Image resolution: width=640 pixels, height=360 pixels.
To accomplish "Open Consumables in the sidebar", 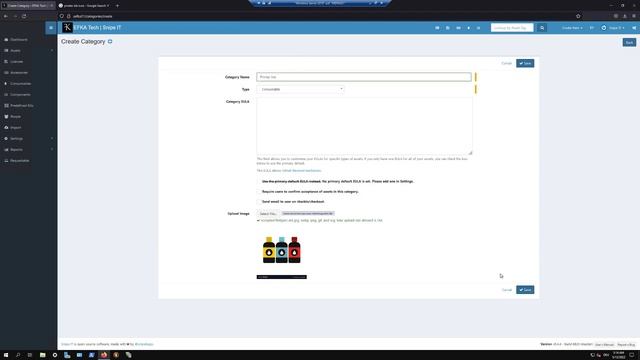I will pos(20,84).
